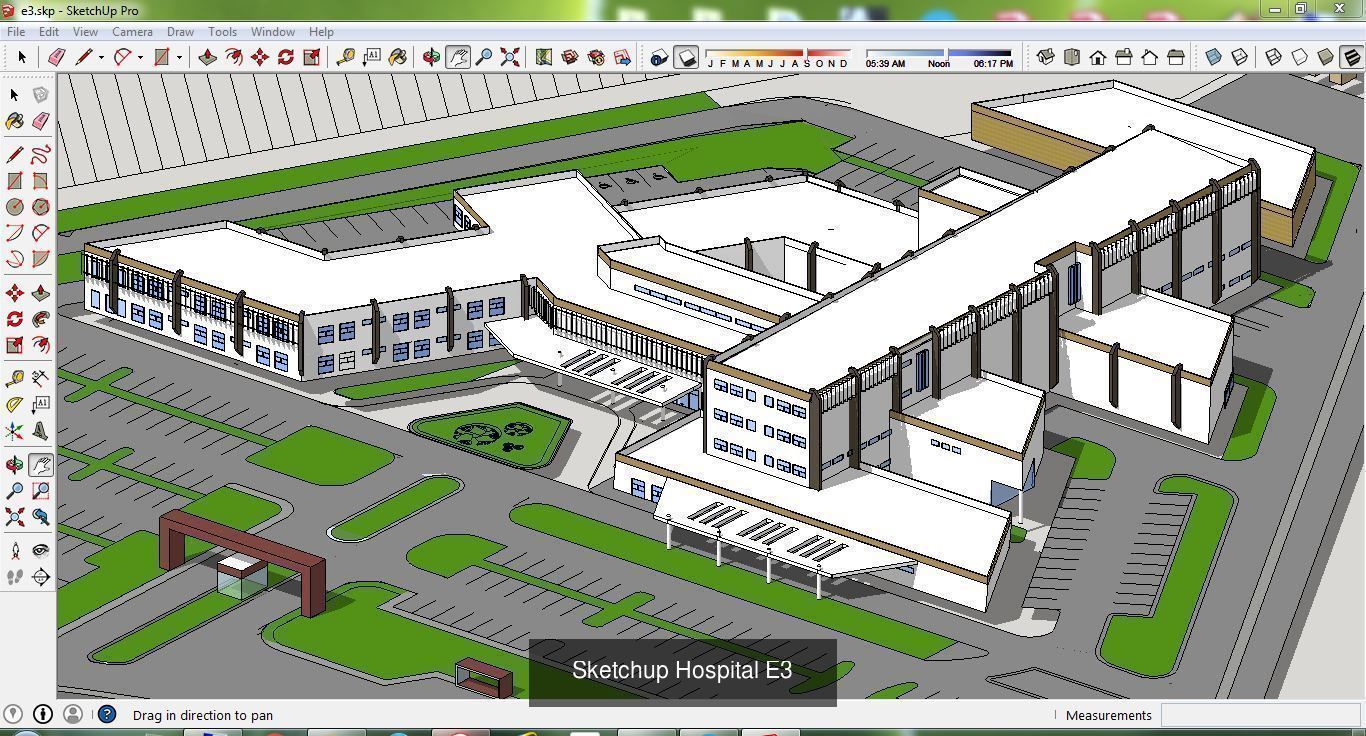Select the Section Plane tool

(x=40, y=576)
